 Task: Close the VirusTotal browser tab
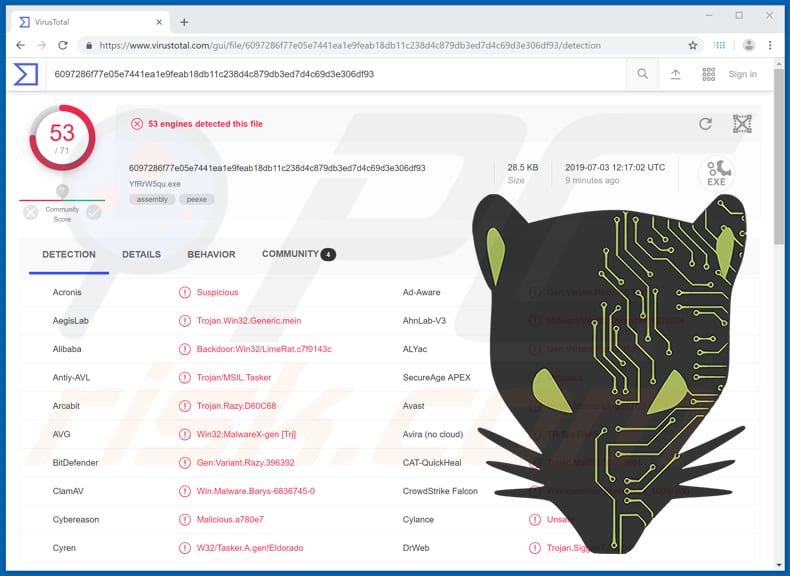[x=159, y=22]
